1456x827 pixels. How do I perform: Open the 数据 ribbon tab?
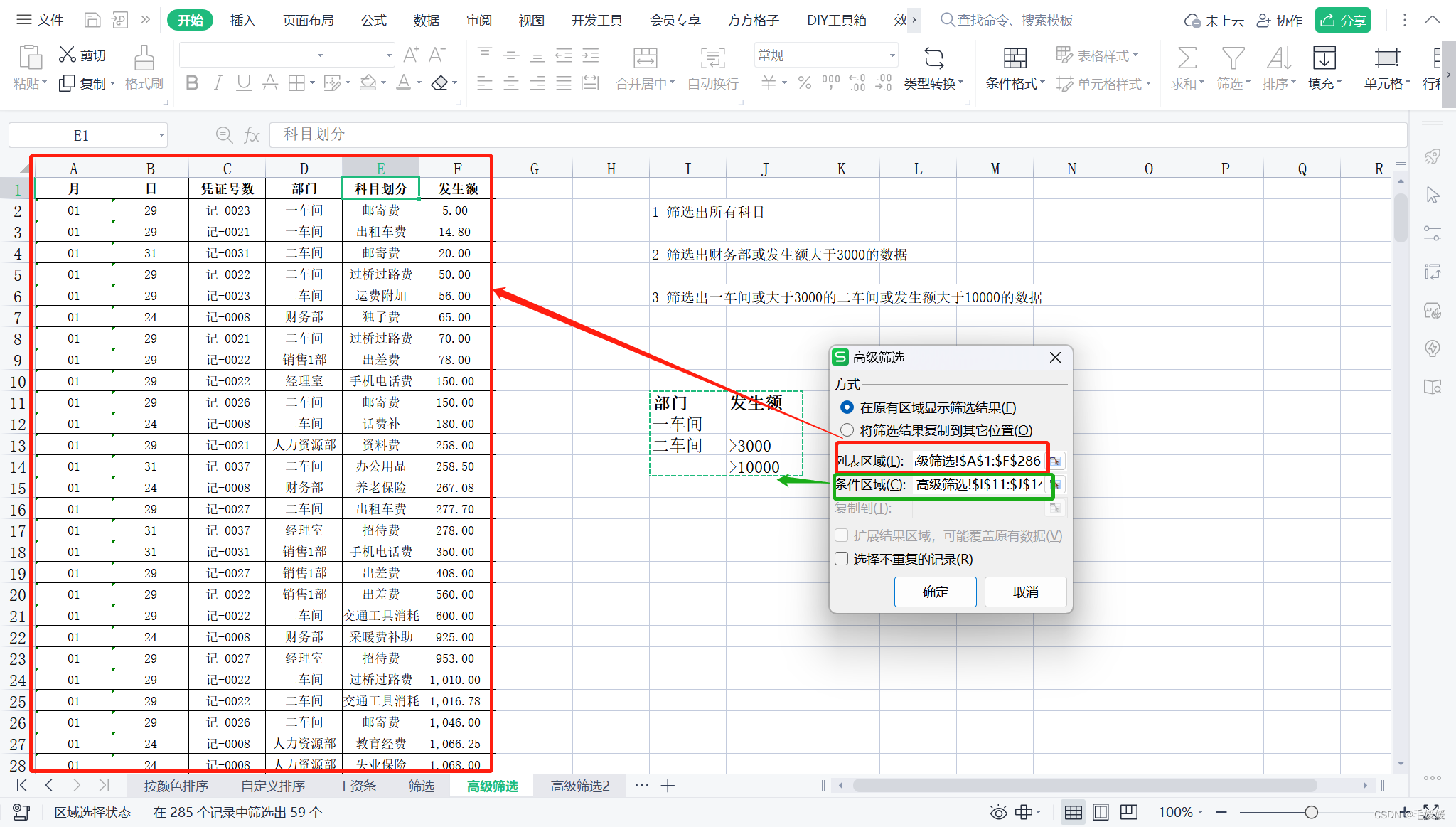[x=426, y=20]
